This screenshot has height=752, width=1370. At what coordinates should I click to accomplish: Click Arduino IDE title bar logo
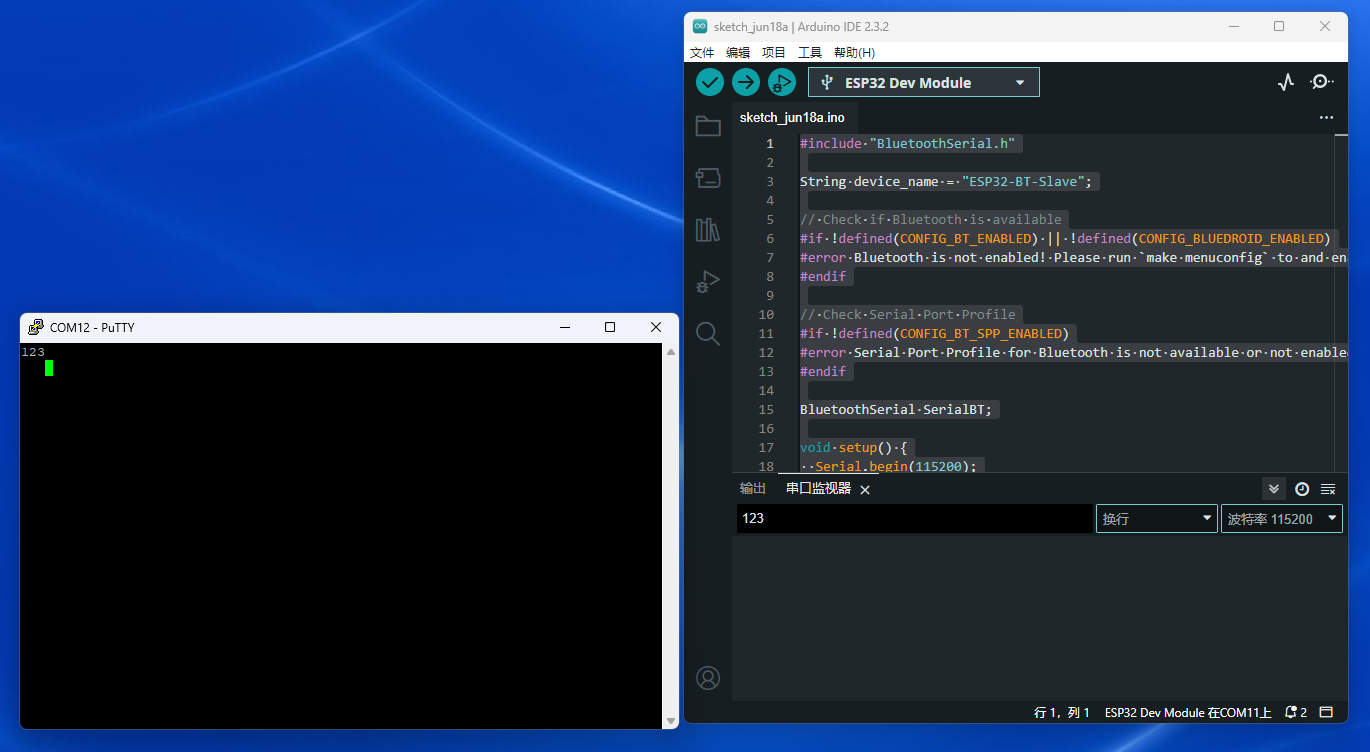(x=700, y=26)
